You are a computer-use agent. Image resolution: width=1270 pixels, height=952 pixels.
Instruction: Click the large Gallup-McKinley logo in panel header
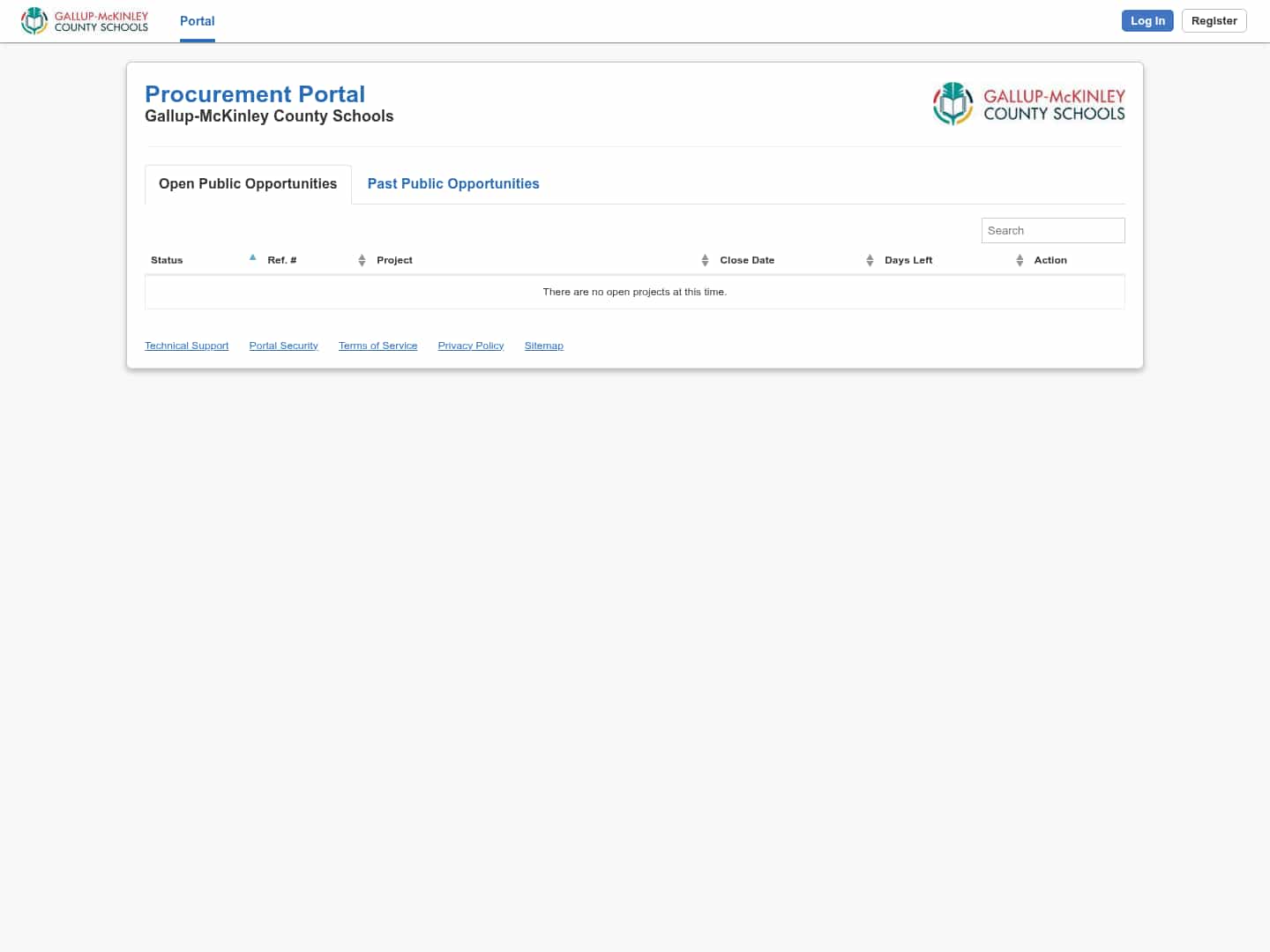[1028, 104]
